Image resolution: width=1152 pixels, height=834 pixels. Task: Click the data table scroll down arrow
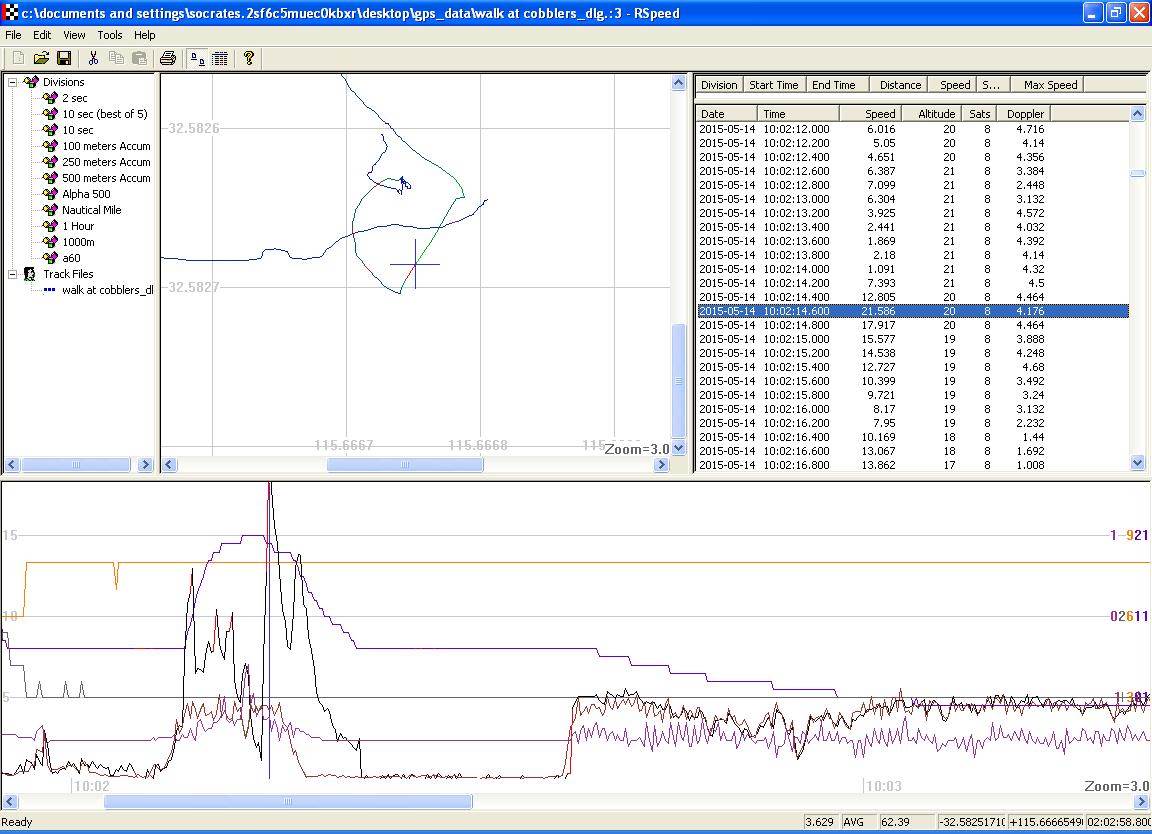[x=1137, y=463]
